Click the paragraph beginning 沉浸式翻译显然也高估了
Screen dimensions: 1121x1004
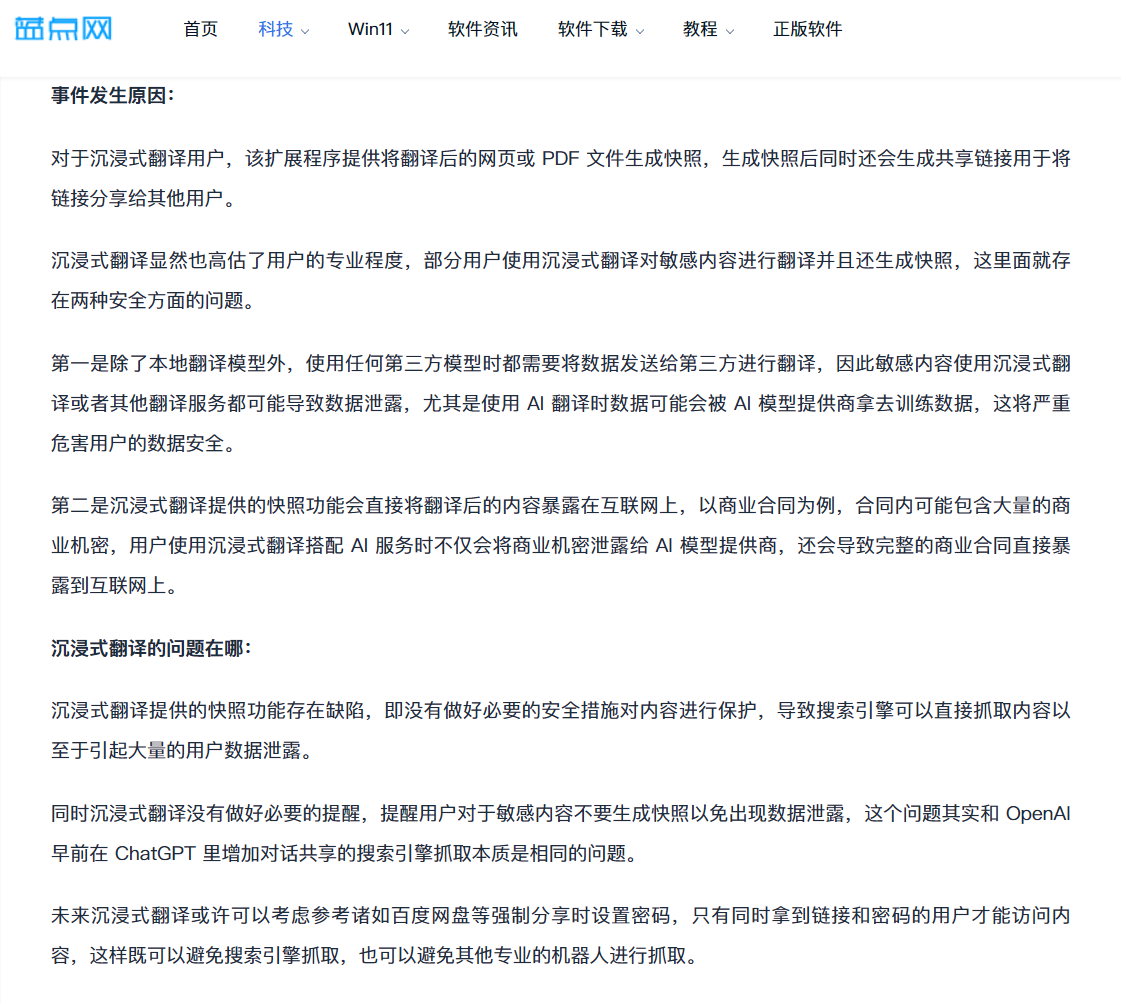pyautogui.click(x=560, y=281)
